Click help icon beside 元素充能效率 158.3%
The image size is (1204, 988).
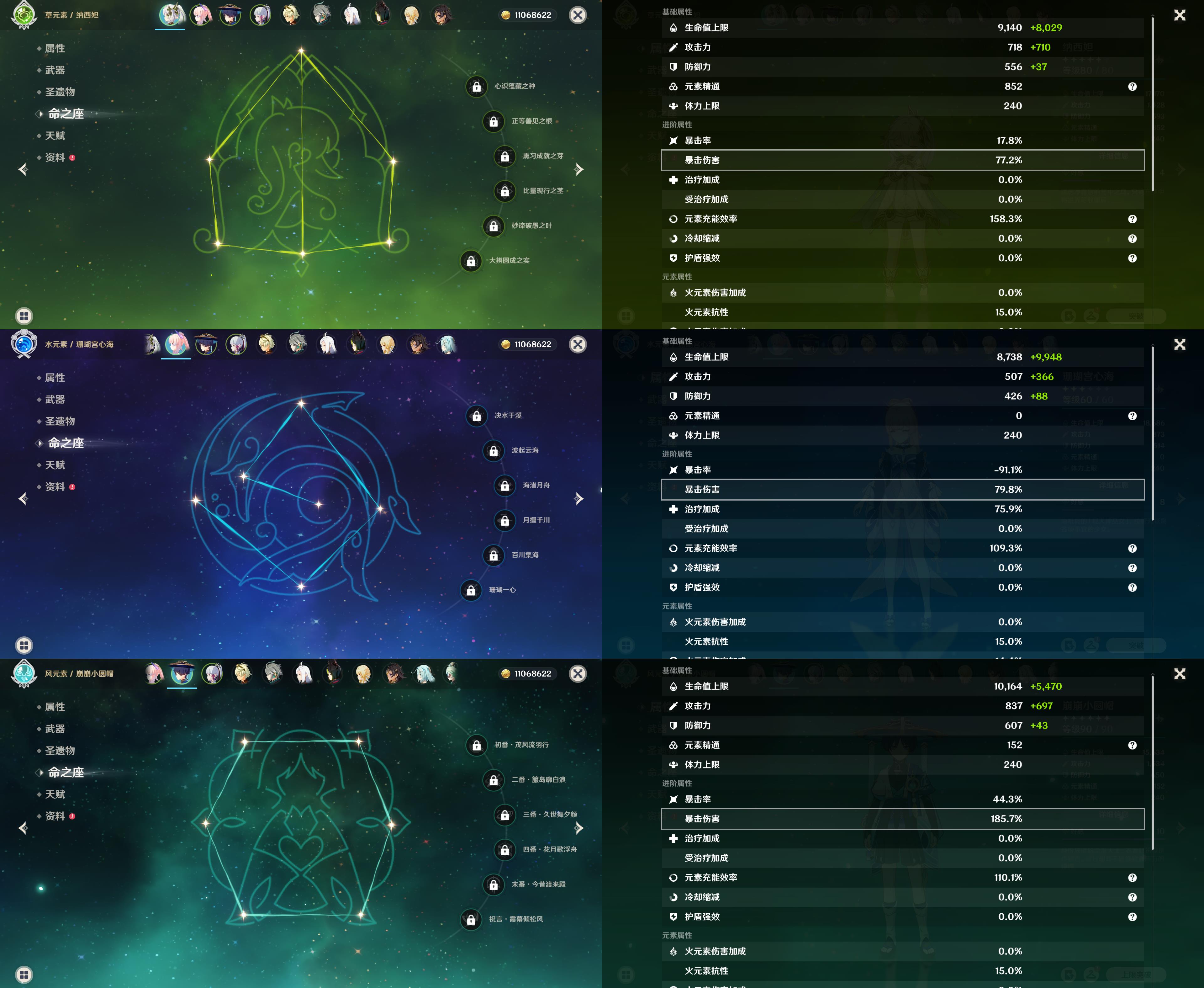coord(1132,219)
